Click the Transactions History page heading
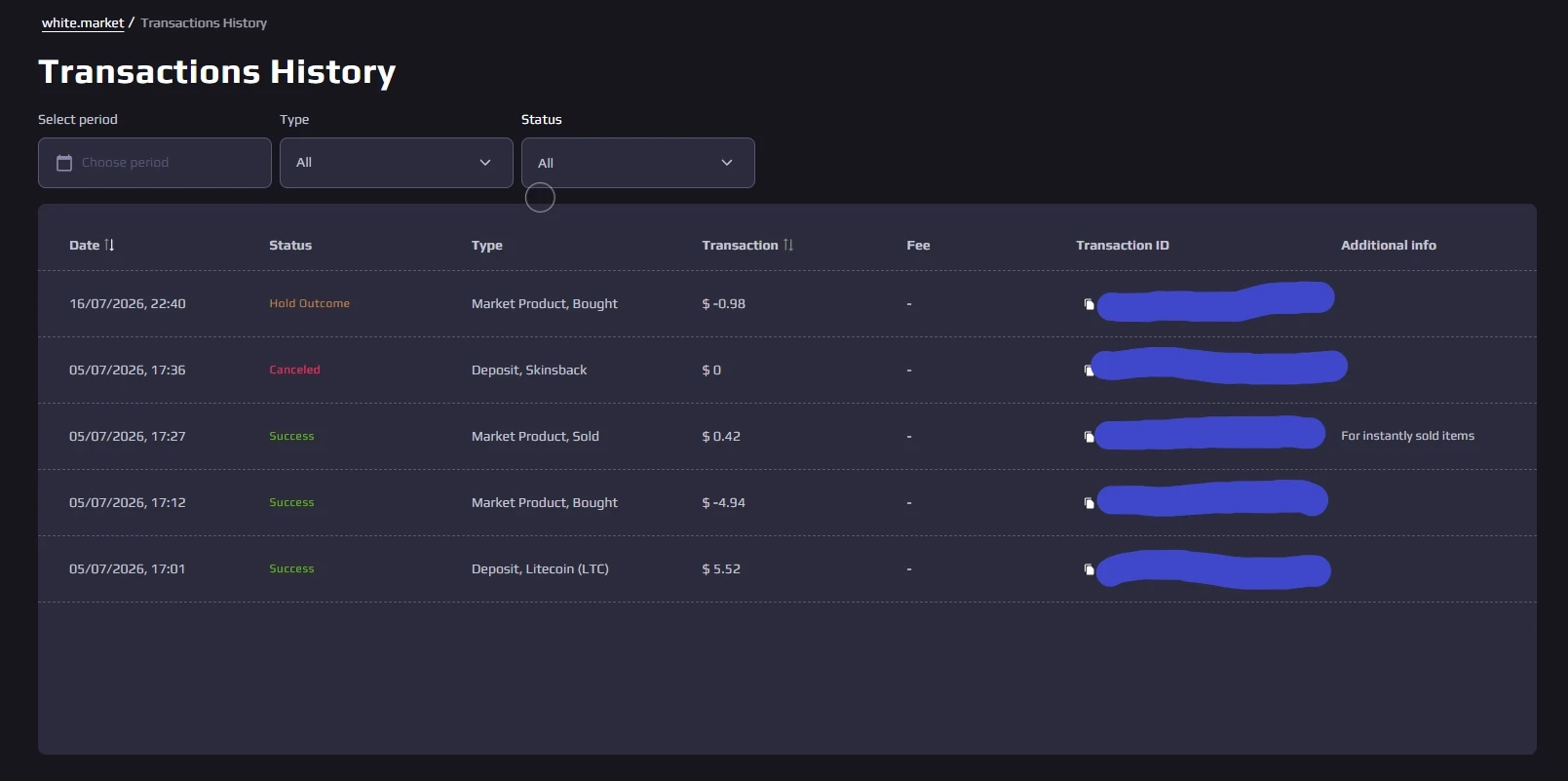Image resolution: width=1568 pixels, height=781 pixels. 217,71
